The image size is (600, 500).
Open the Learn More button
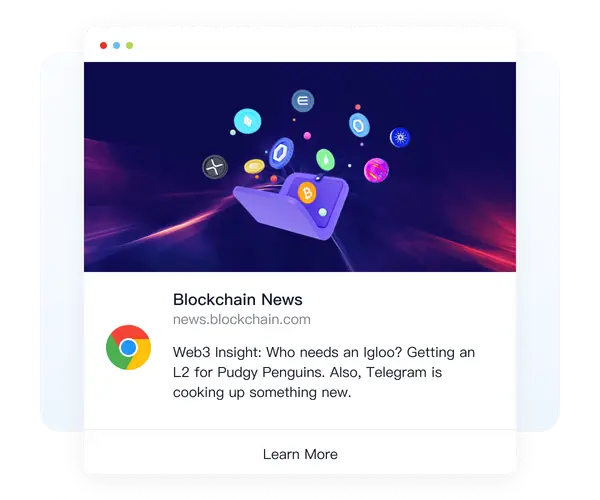300,454
